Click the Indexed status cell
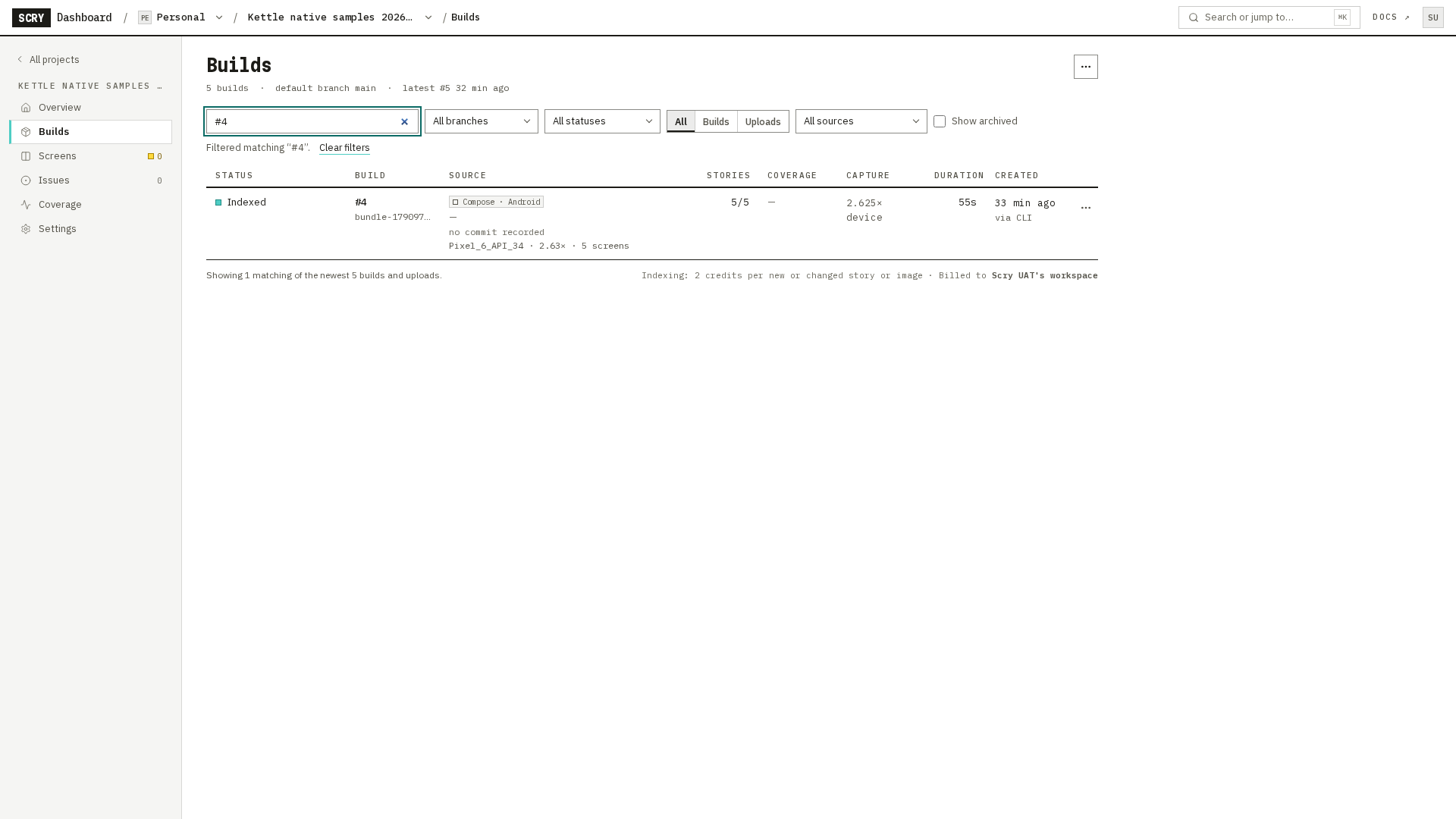 coord(240,202)
